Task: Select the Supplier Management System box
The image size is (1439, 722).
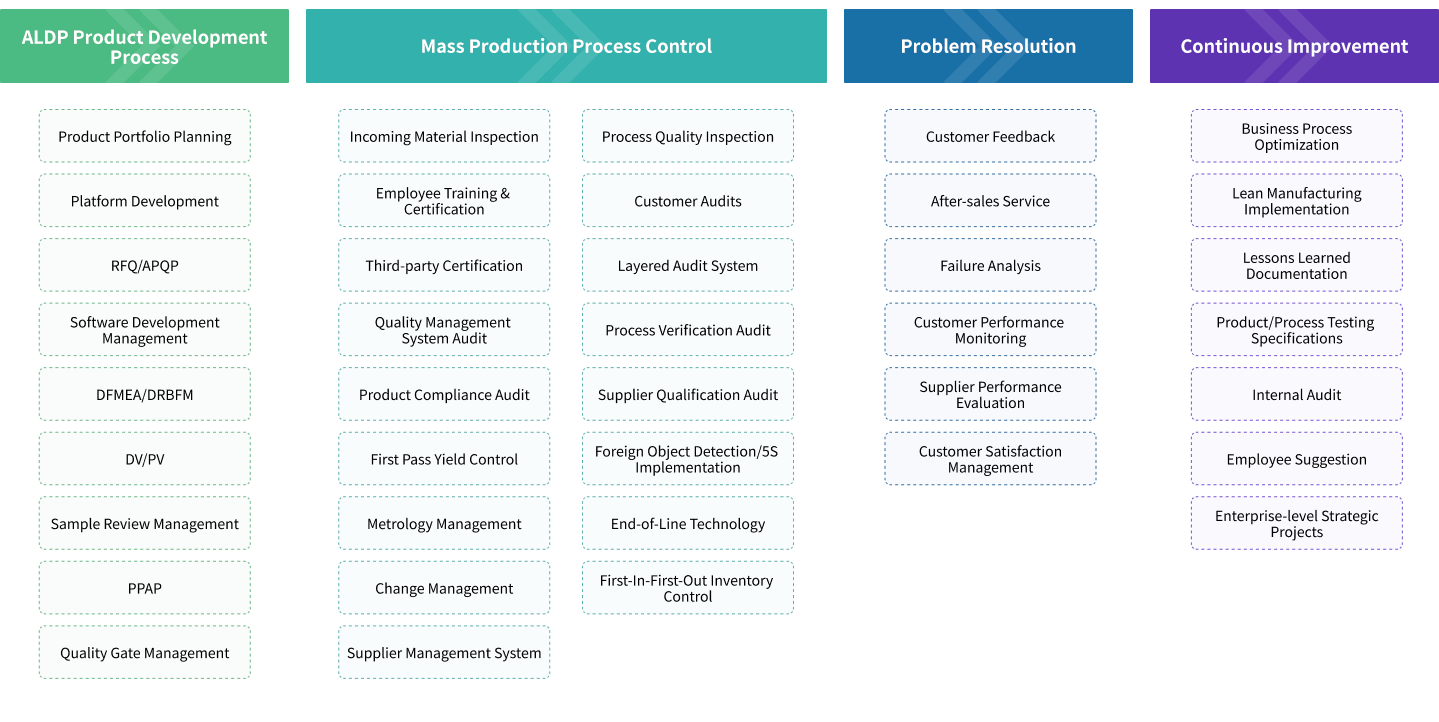Action: pos(444,653)
